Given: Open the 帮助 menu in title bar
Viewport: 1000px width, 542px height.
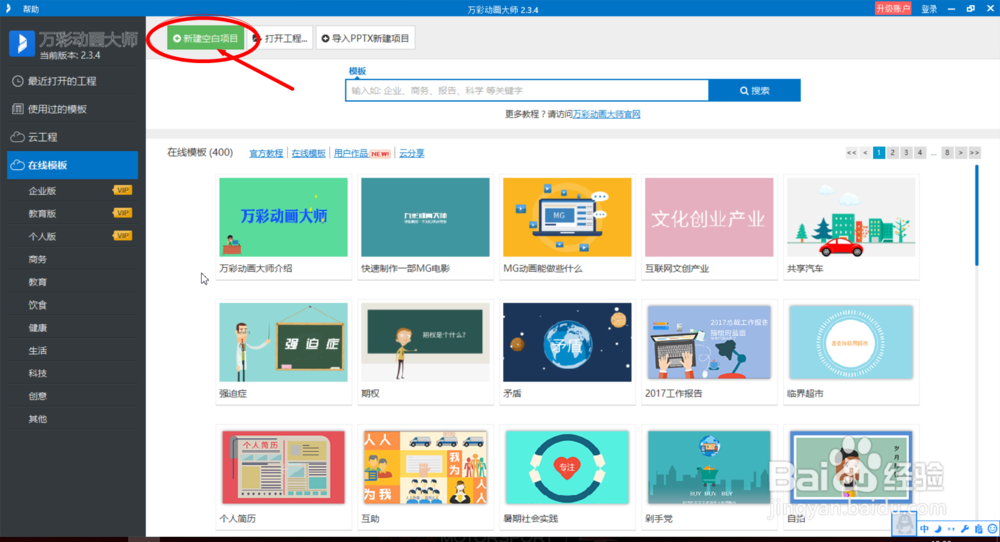Looking at the screenshot, I should coord(31,9).
